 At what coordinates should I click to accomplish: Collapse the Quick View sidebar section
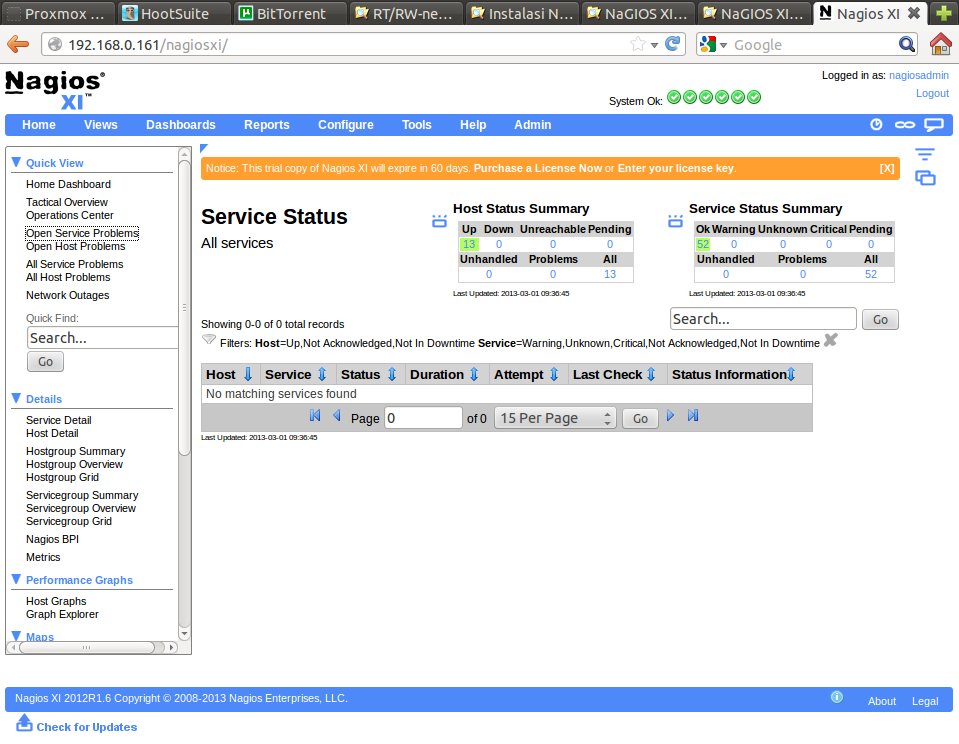click(x=16, y=163)
